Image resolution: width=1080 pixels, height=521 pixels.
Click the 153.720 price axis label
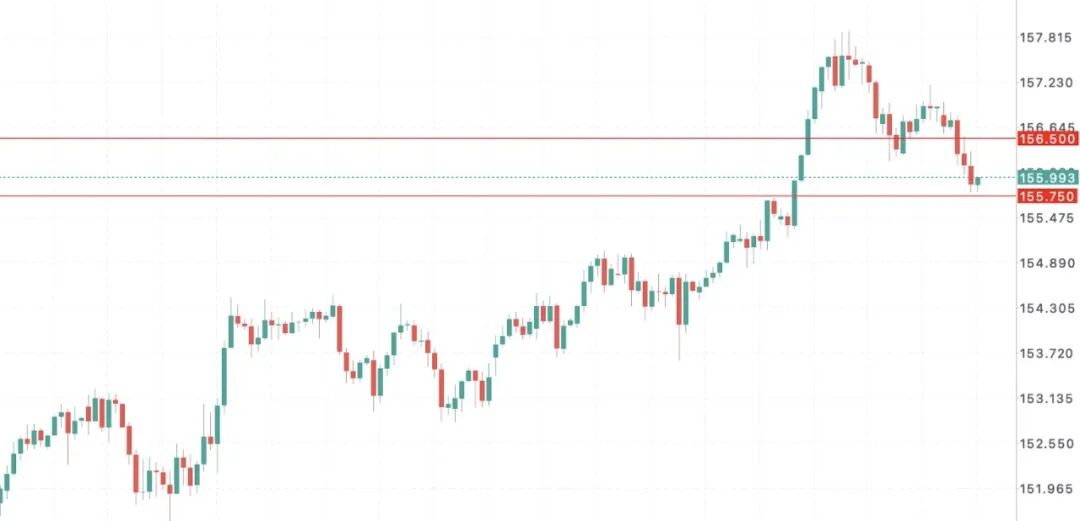(x=1045, y=353)
